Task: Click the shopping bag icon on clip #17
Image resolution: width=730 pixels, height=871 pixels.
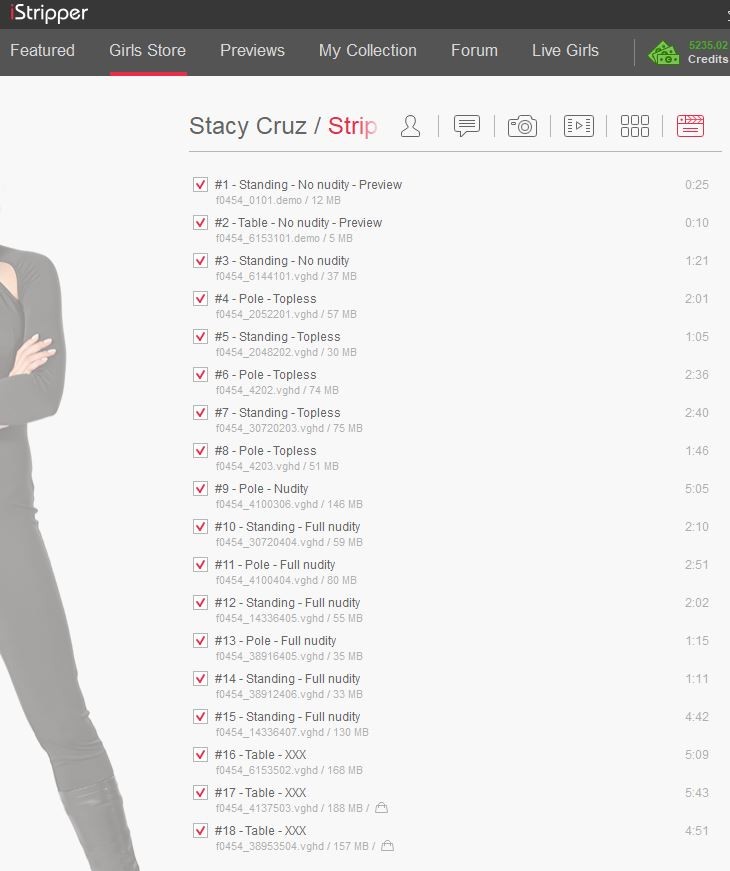Action: [381, 808]
